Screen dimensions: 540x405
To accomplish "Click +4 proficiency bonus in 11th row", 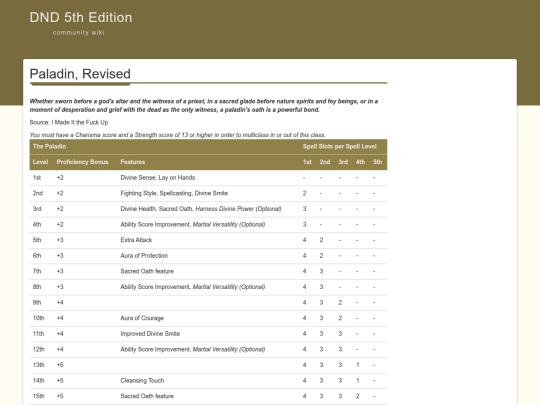I will click(x=60, y=334).
